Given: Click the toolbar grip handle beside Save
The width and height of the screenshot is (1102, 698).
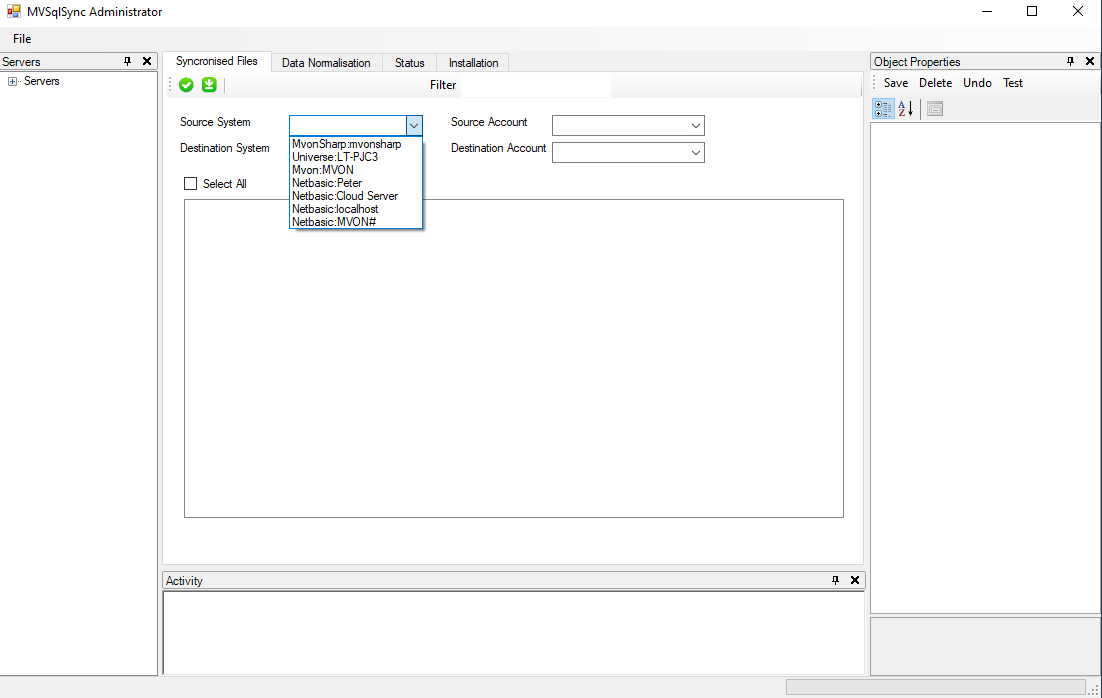Looking at the screenshot, I should click(x=874, y=83).
